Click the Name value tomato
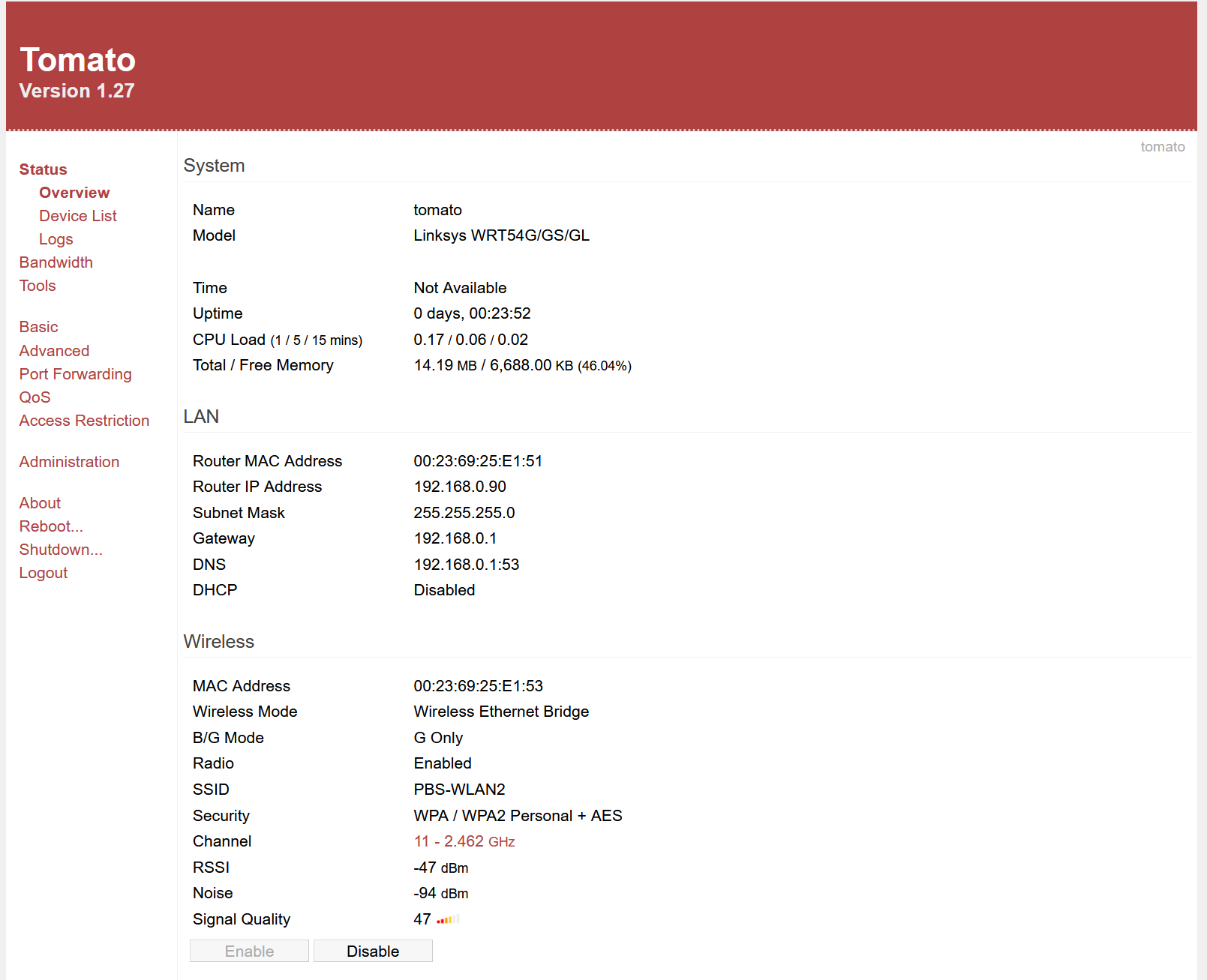The image size is (1207, 980). coord(437,210)
